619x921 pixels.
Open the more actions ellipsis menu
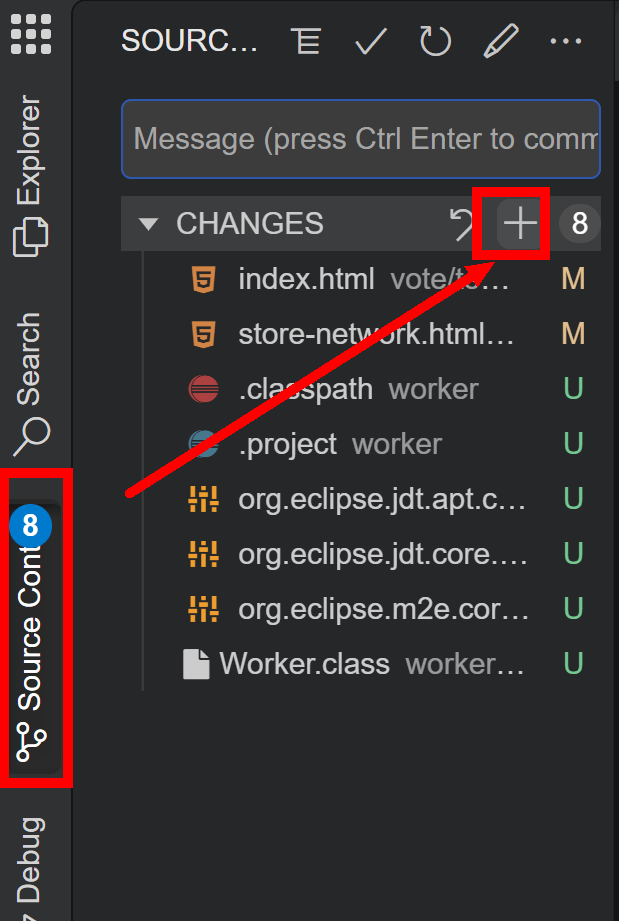tap(565, 41)
